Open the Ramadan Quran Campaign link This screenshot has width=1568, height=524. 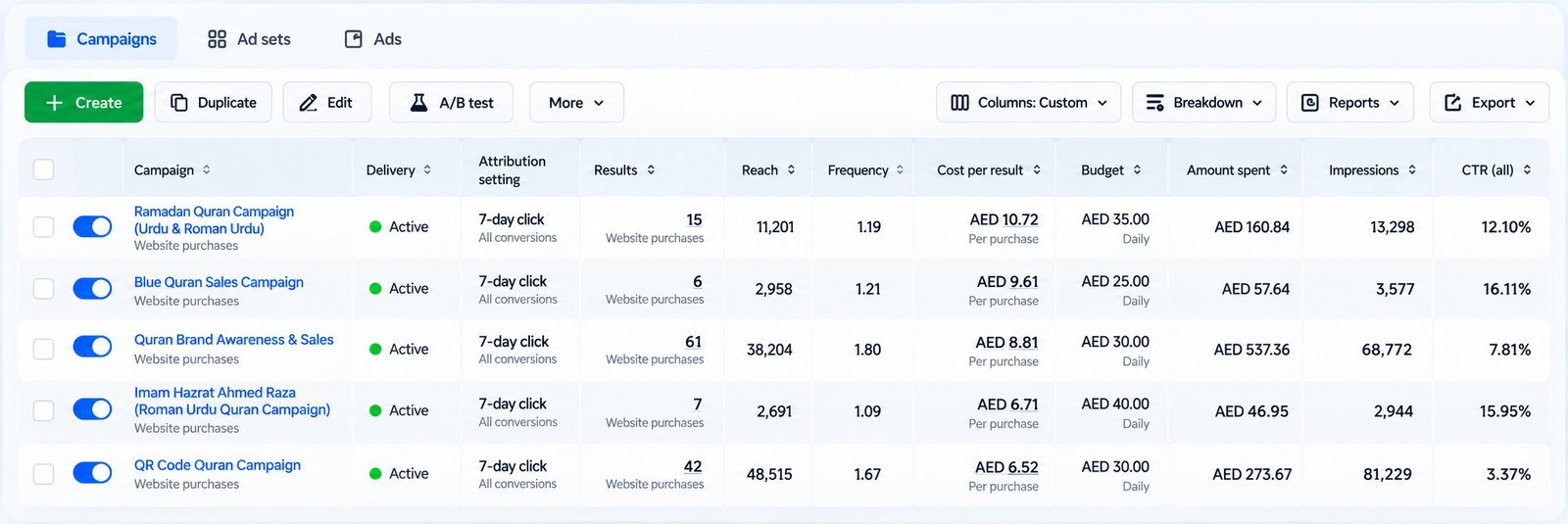click(214, 219)
